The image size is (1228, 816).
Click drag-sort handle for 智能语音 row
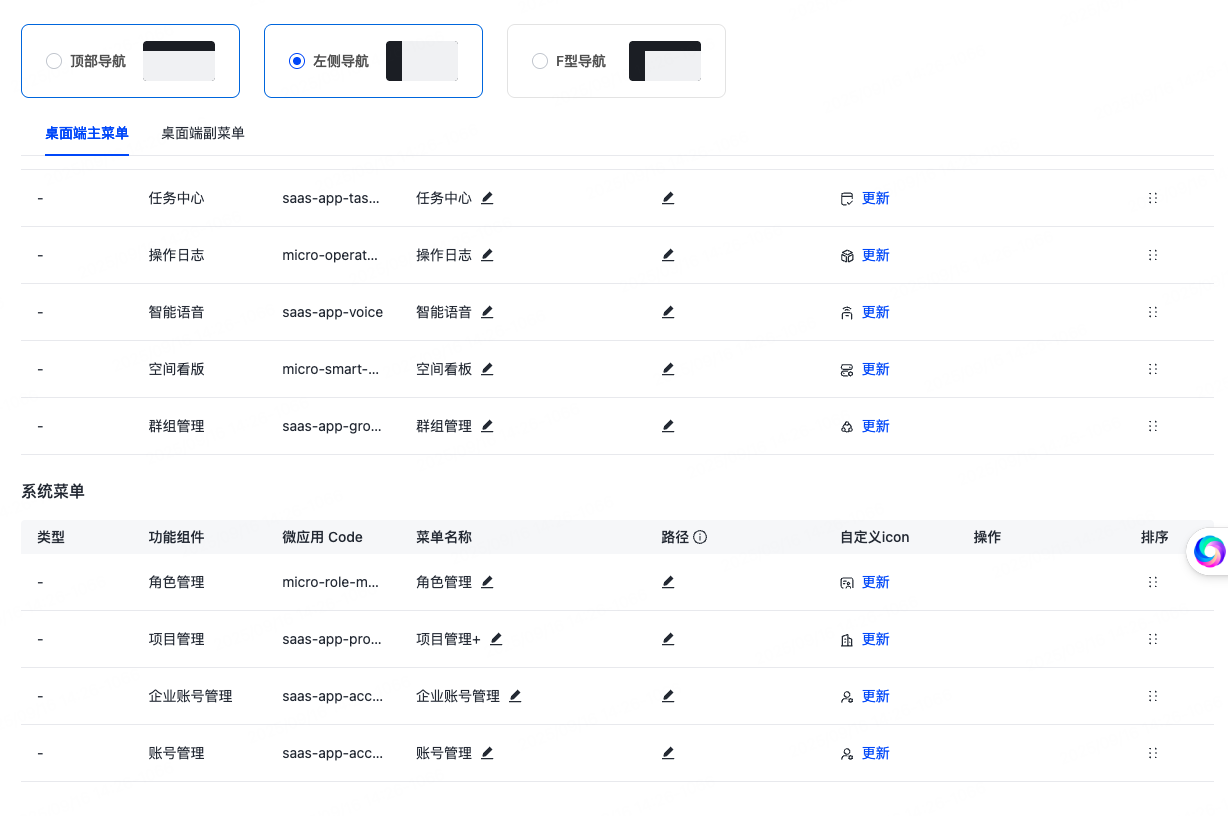click(1153, 312)
